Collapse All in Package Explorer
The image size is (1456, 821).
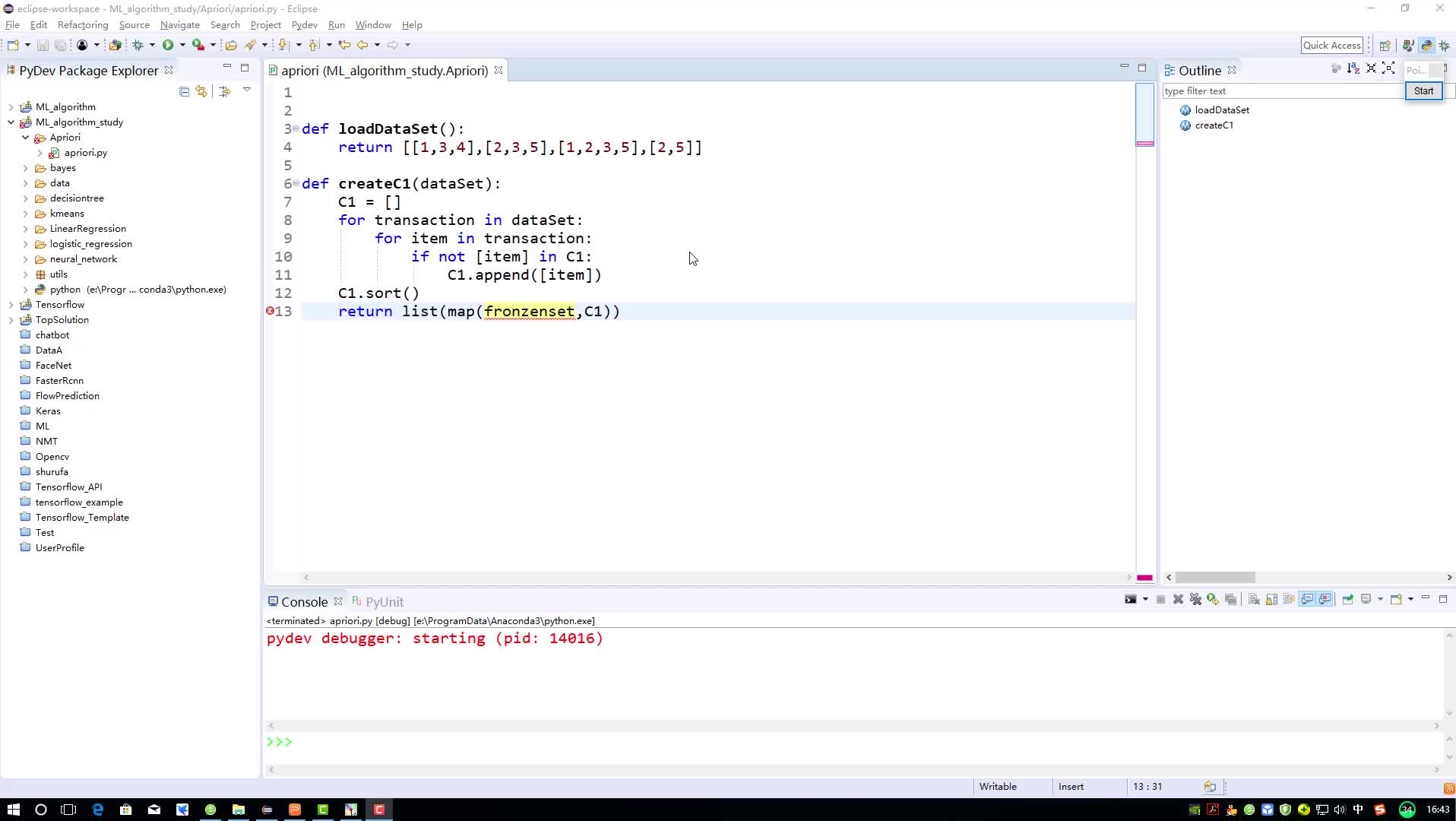(x=184, y=91)
